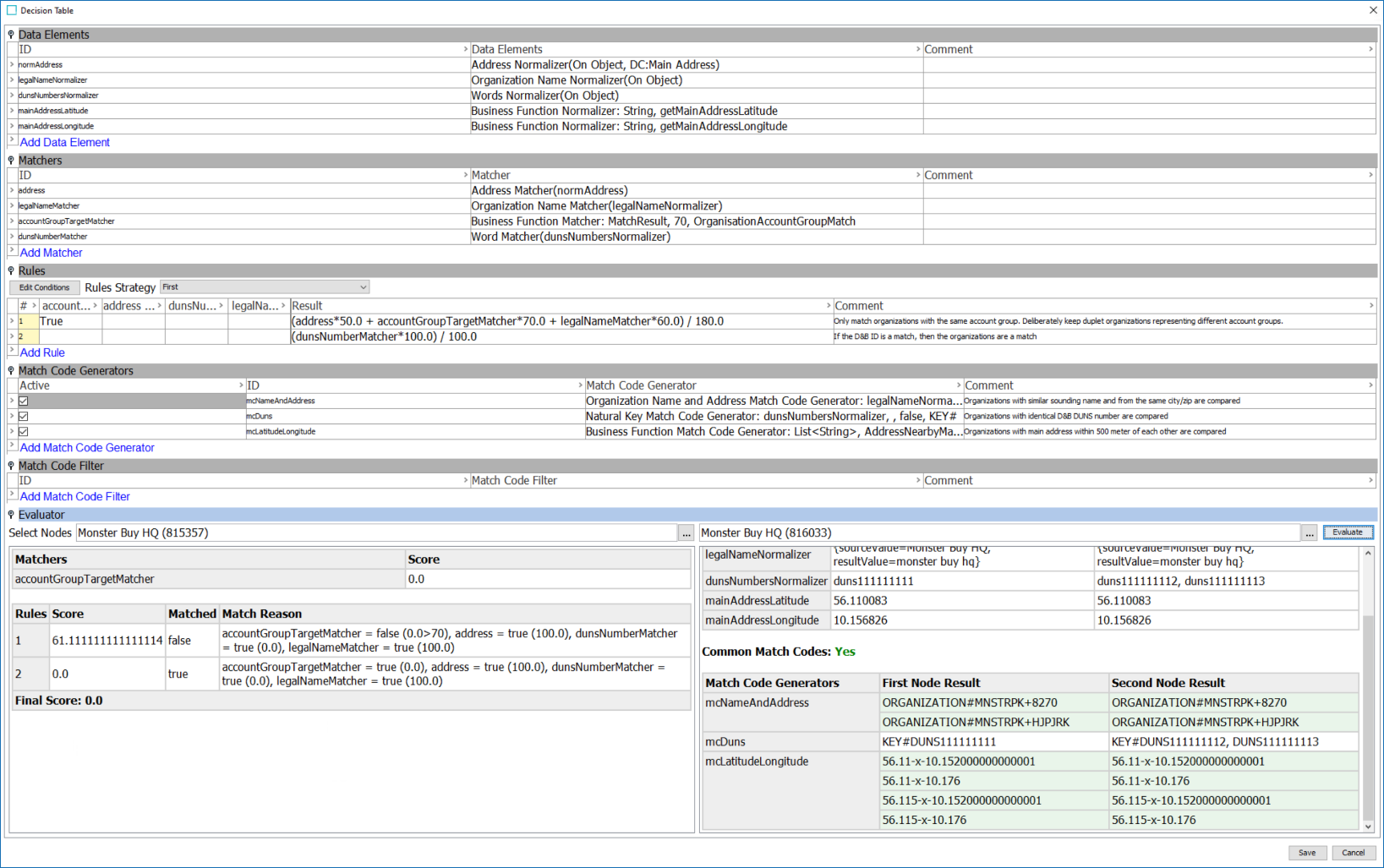Image resolution: width=1384 pixels, height=868 pixels.
Task: Click the Edit Conditions button
Action: pyautogui.click(x=45, y=287)
